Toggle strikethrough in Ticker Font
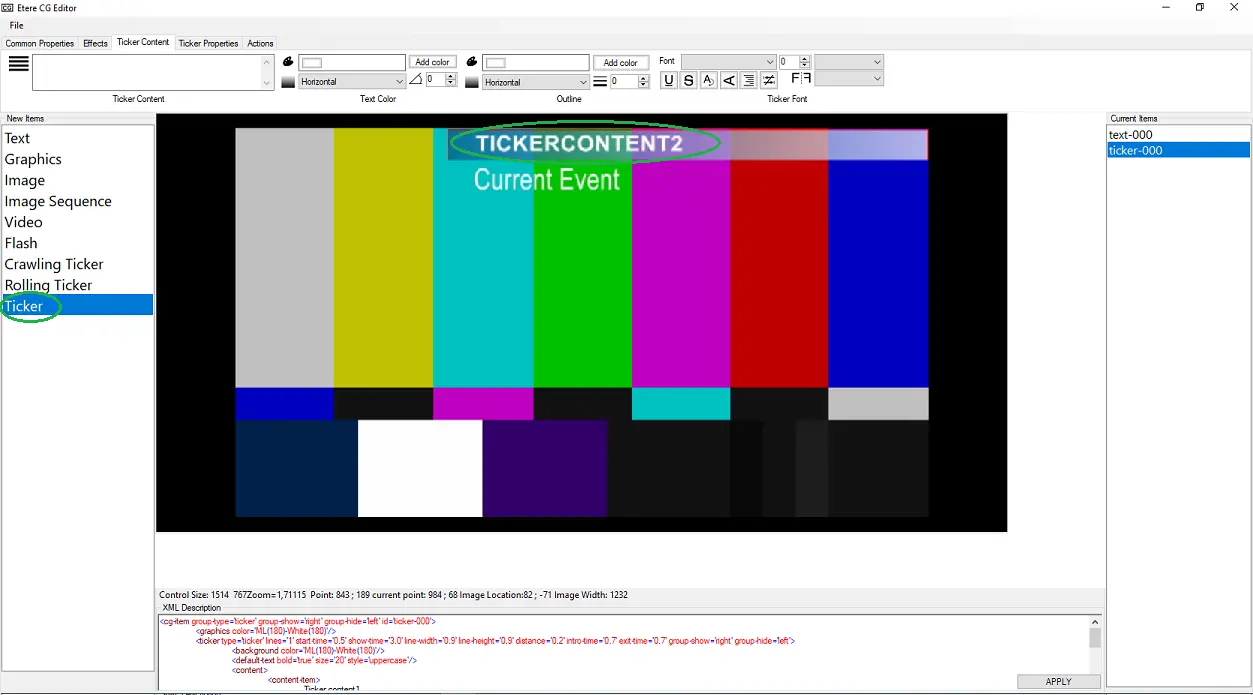Viewport: 1253px width, 695px height. click(x=689, y=81)
